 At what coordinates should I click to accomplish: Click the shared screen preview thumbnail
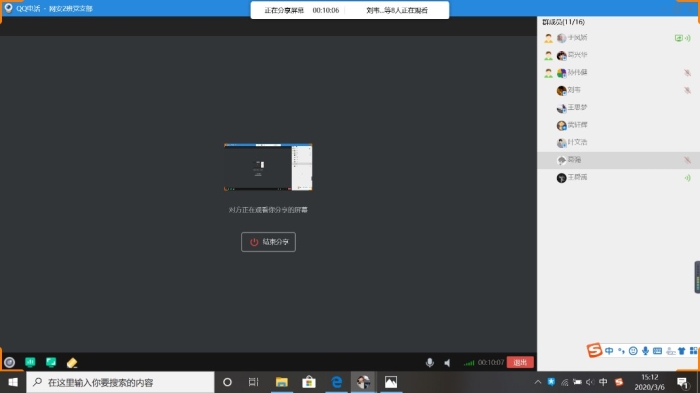268,167
